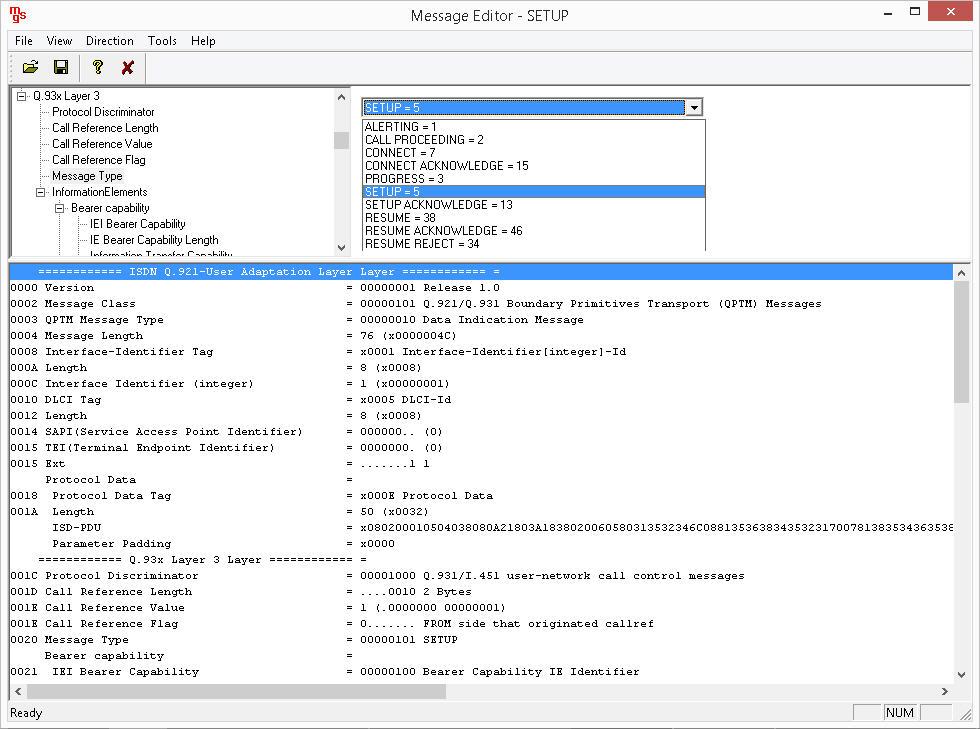Choose CALL PROCEEDING = 2 from the list

[534, 140]
